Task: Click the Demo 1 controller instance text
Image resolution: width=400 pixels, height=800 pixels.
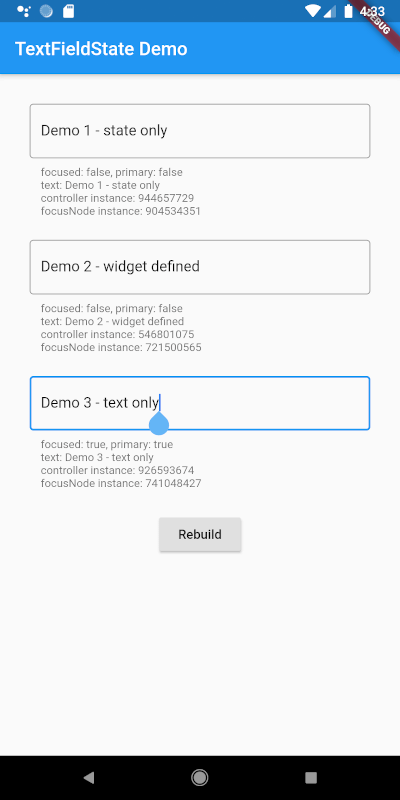Action: 117,198
